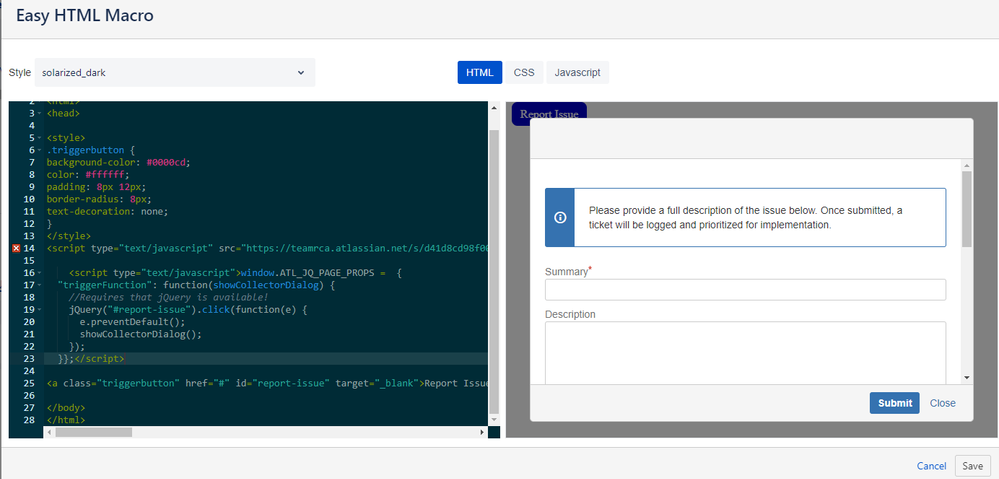The width and height of the screenshot is (999, 479).
Task: Switch to the HTML tab
Action: (x=480, y=73)
